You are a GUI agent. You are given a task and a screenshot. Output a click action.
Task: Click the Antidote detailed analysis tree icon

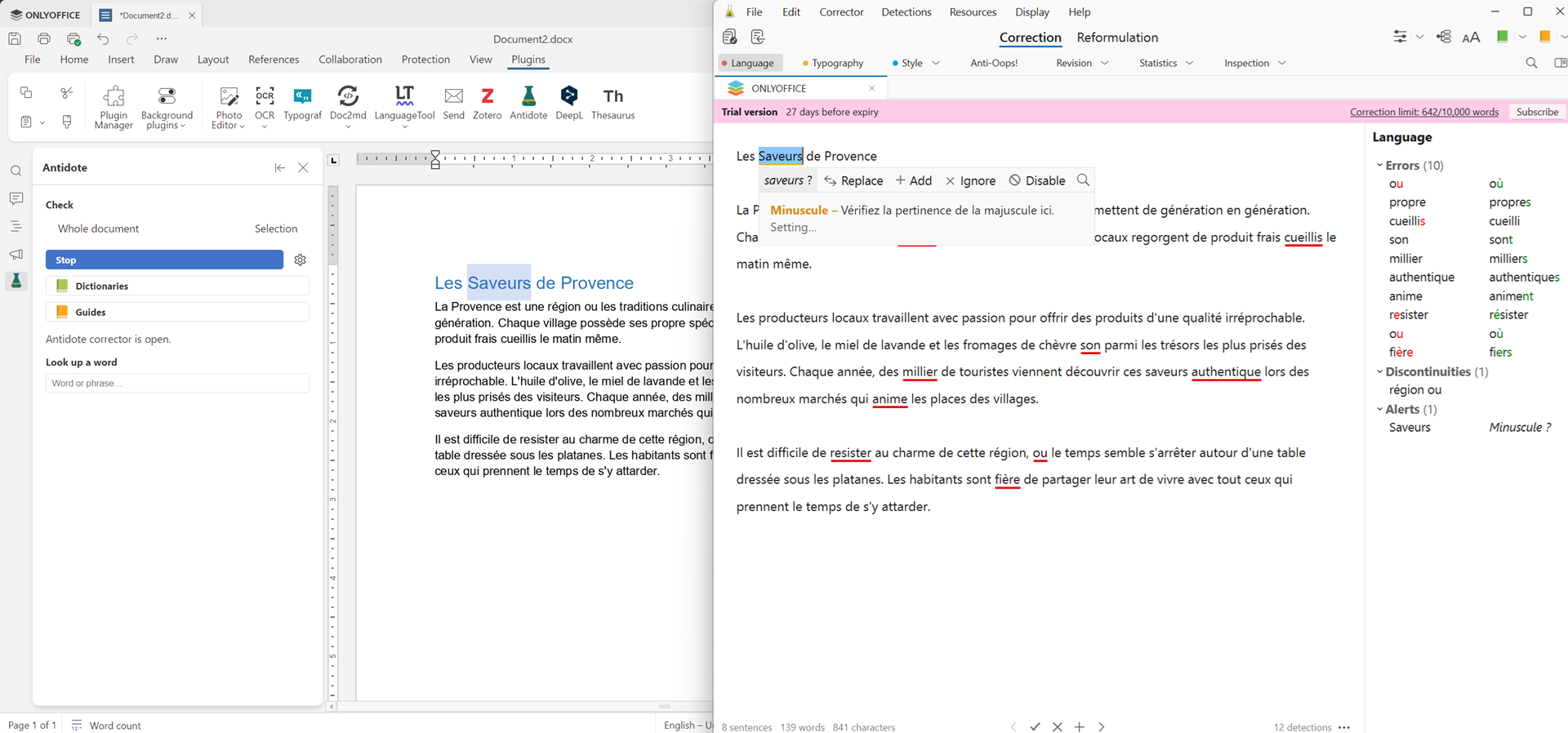(x=1444, y=37)
